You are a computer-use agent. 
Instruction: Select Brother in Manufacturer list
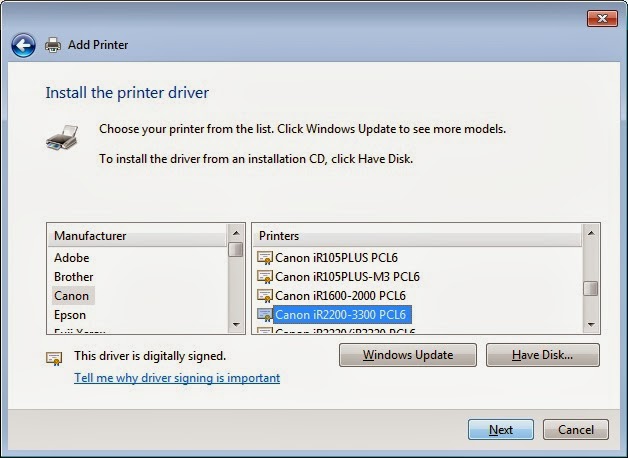point(74,277)
